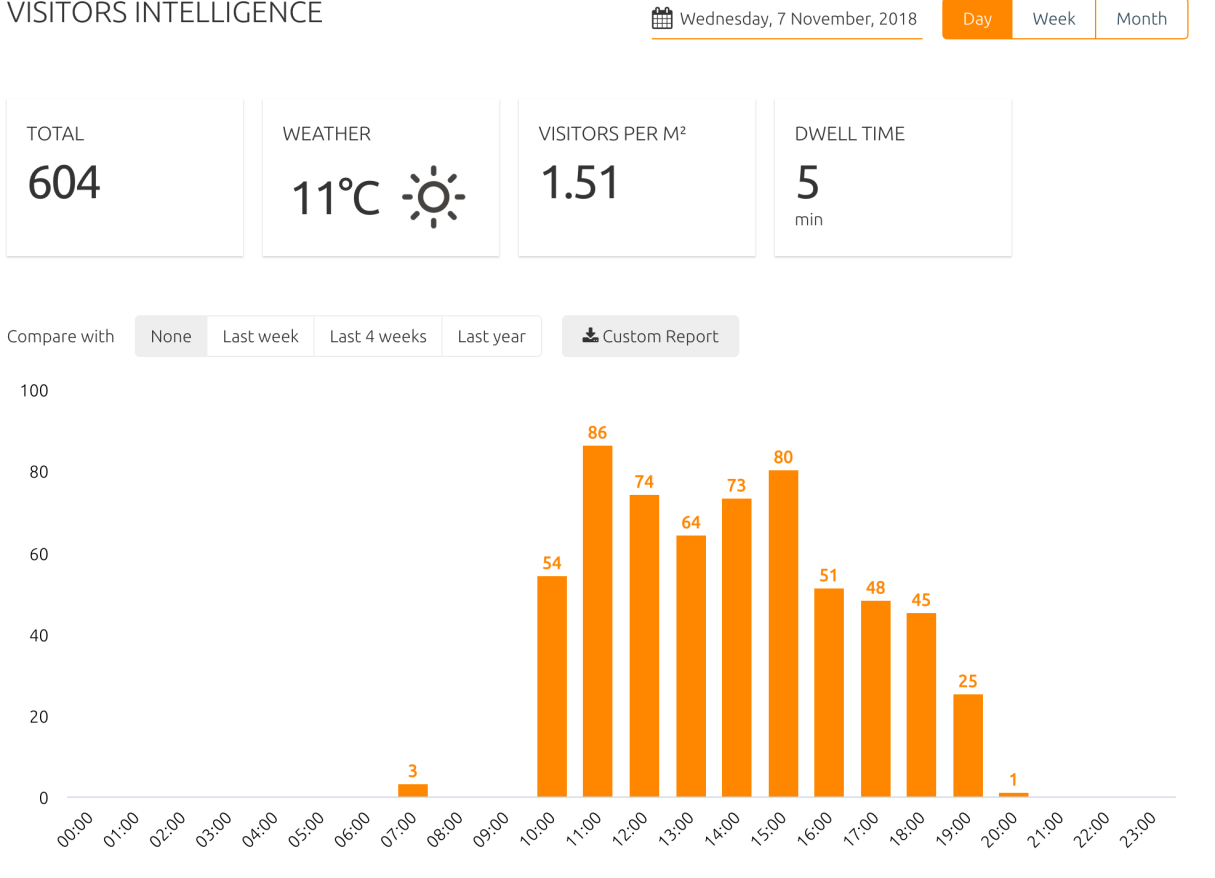Click the download icon on Custom Report
This screenshot has height=878, width=1215.
590,336
